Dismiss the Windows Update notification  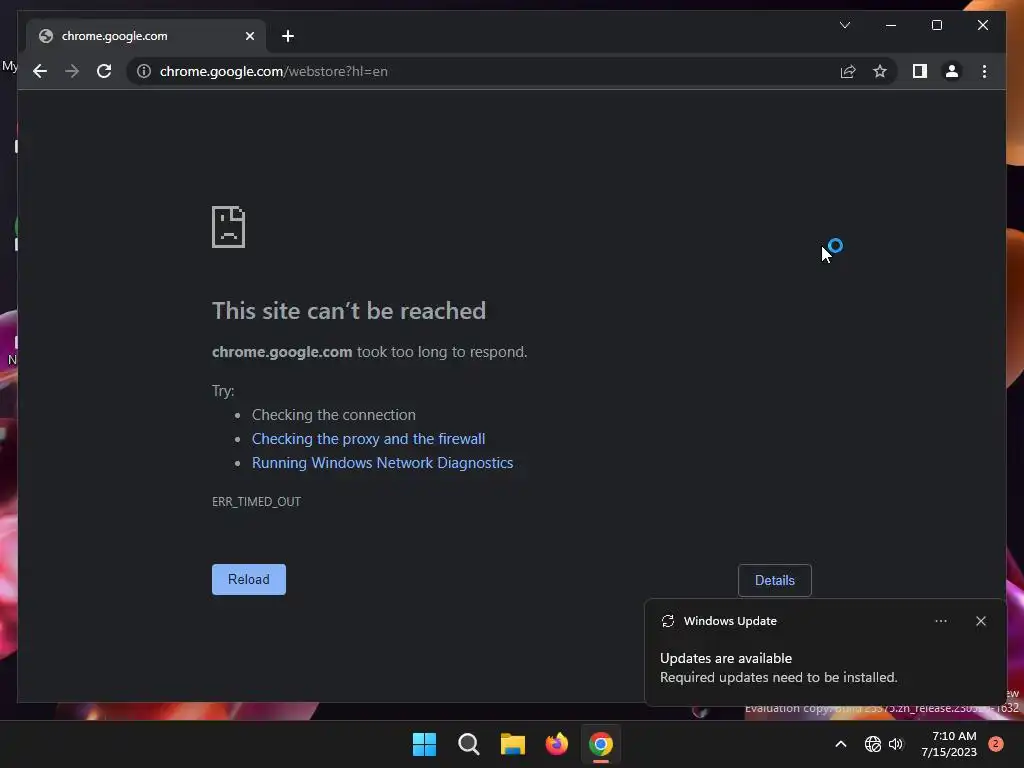click(980, 621)
